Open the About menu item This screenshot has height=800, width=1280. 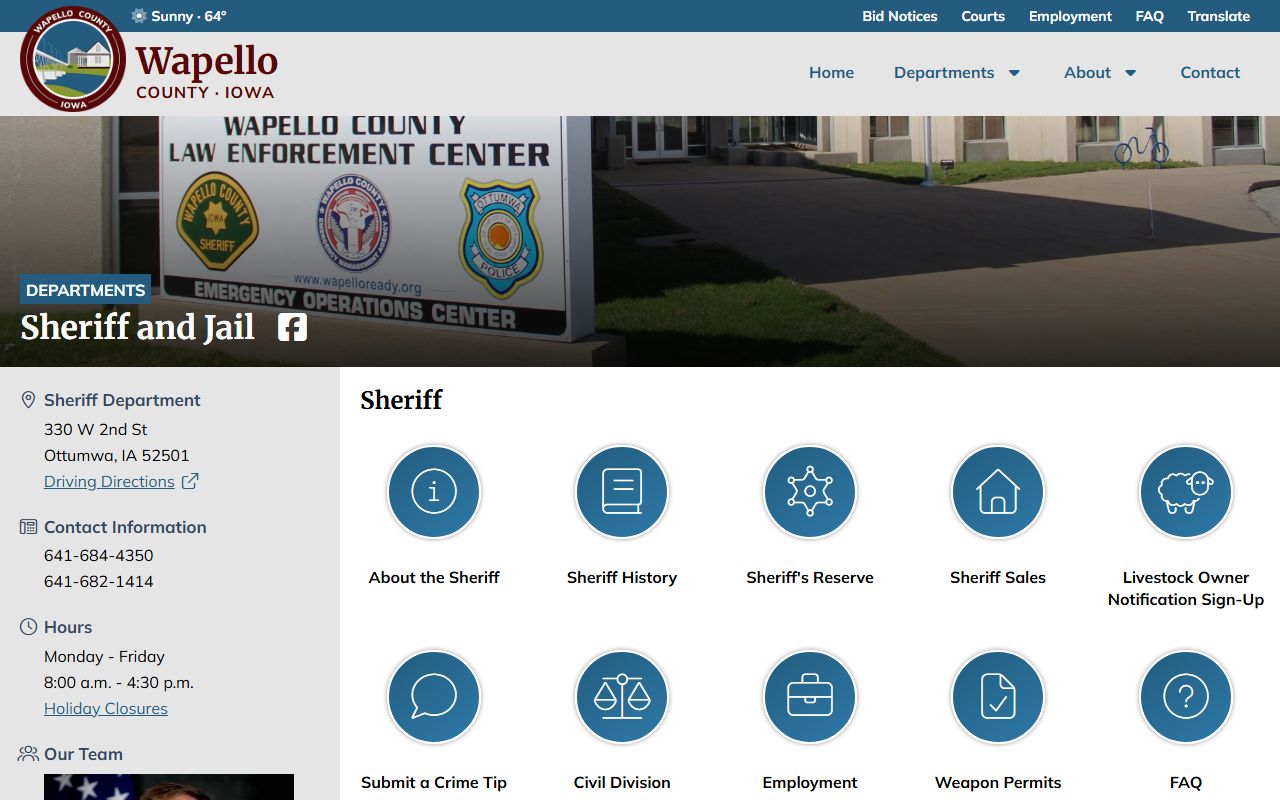click(x=1087, y=72)
